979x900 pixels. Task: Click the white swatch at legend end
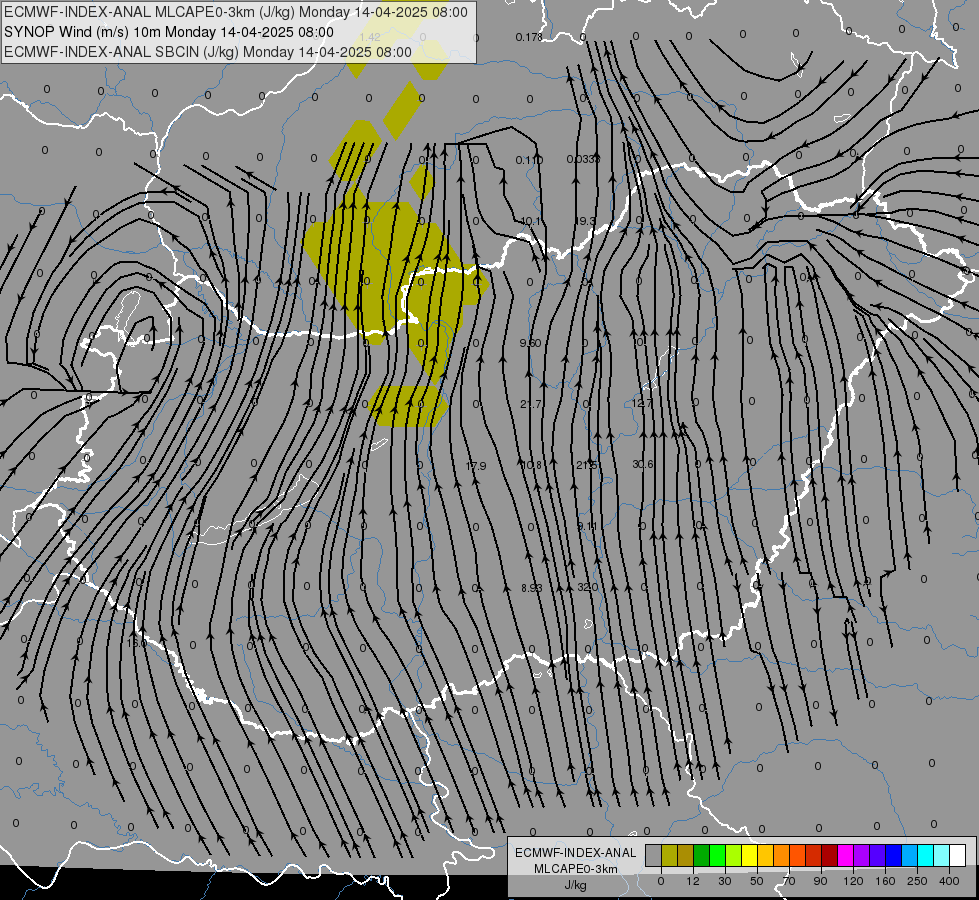[x=957, y=855]
